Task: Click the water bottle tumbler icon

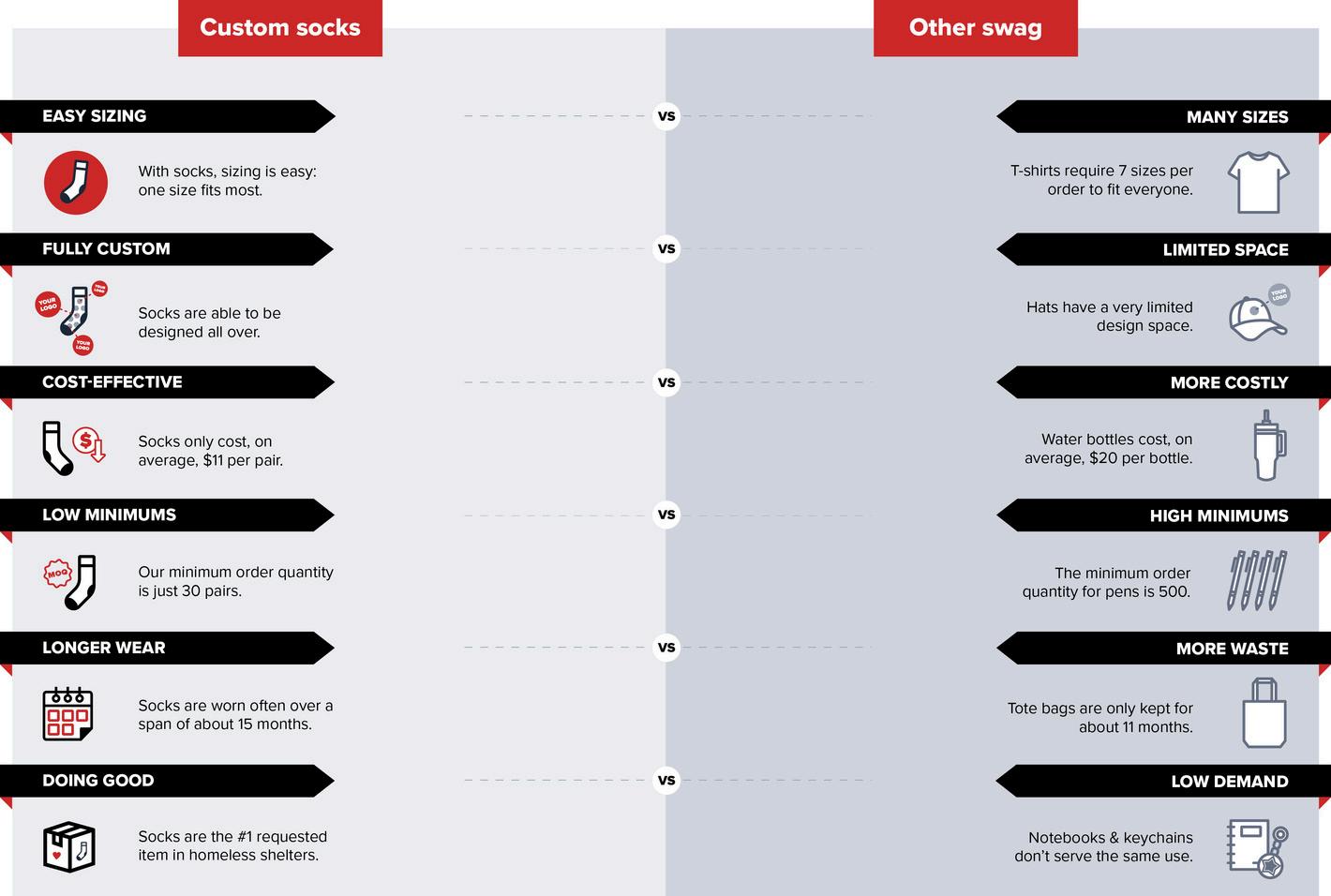Action: (1269, 445)
